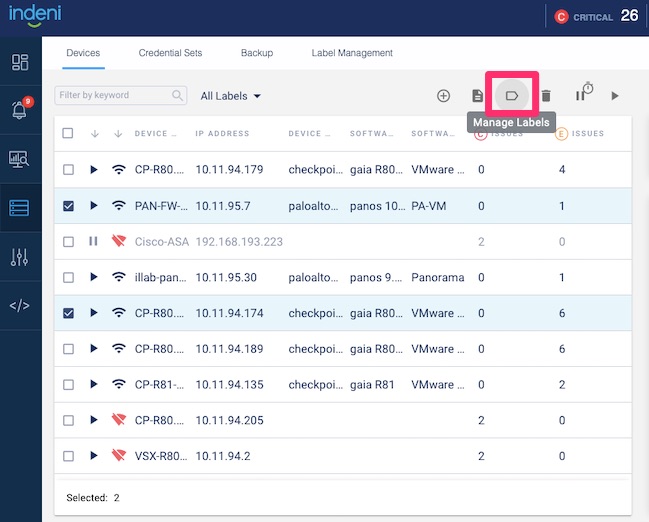Viewport: 649px width, 522px height.
Task: Open the dashboard icon in sidebar
Action: tap(20, 62)
